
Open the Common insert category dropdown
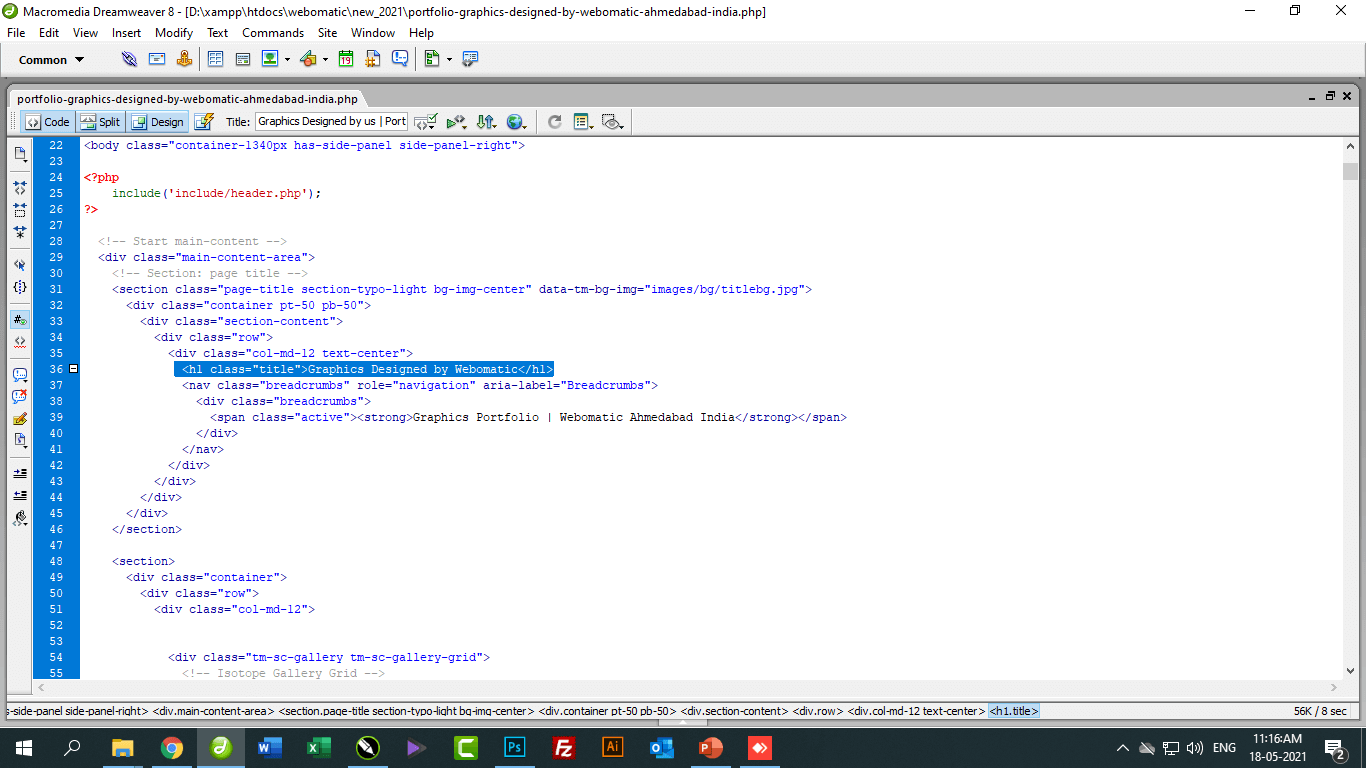click(x=52, y=60)
